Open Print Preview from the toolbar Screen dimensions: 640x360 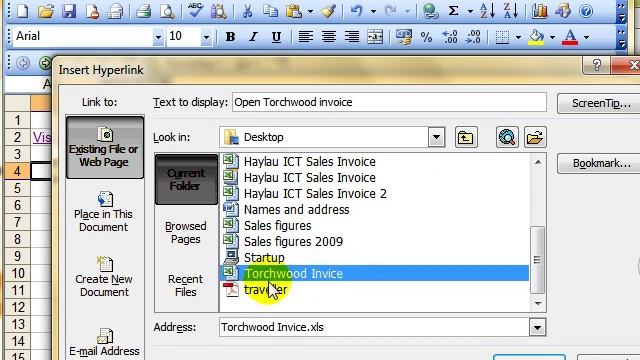[167, 11]
